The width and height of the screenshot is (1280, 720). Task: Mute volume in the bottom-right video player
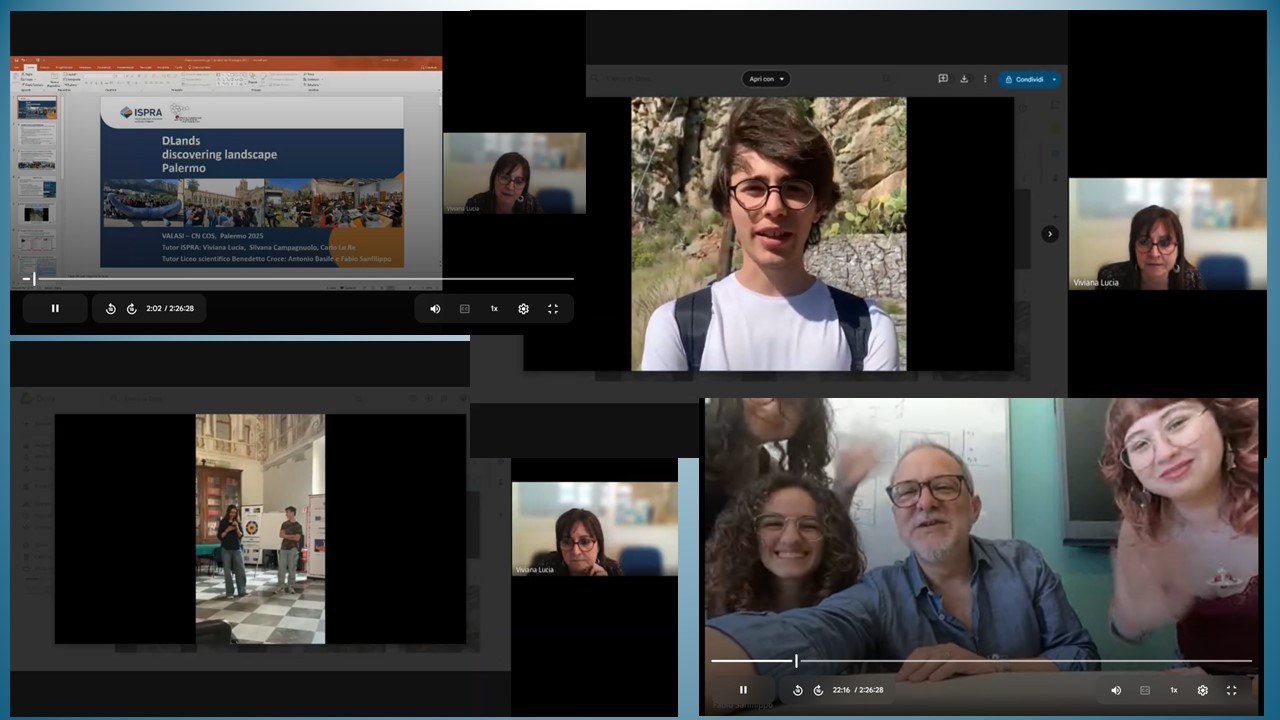tap(1116, 690)
